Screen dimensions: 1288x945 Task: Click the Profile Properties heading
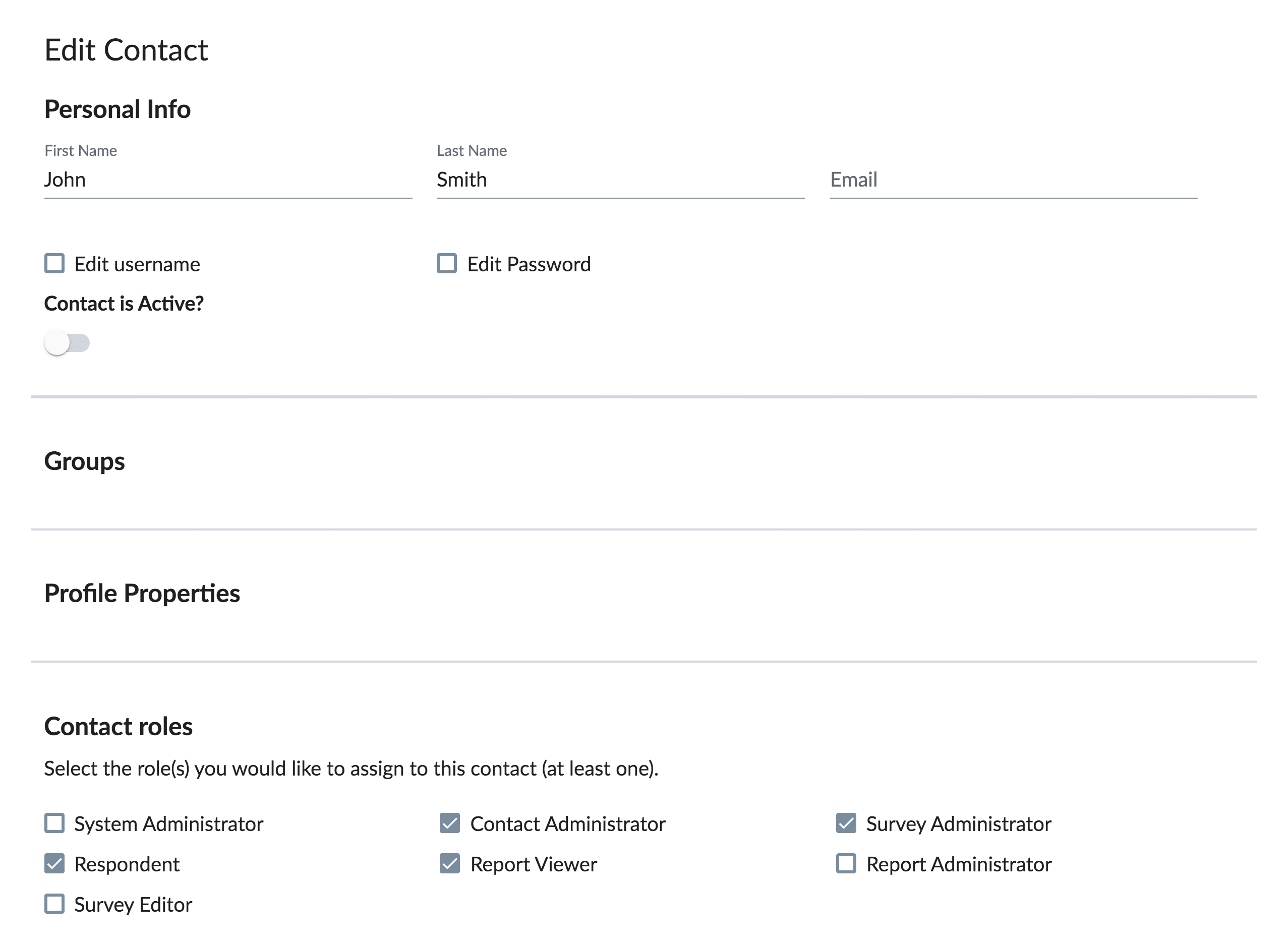coord(142,594)
